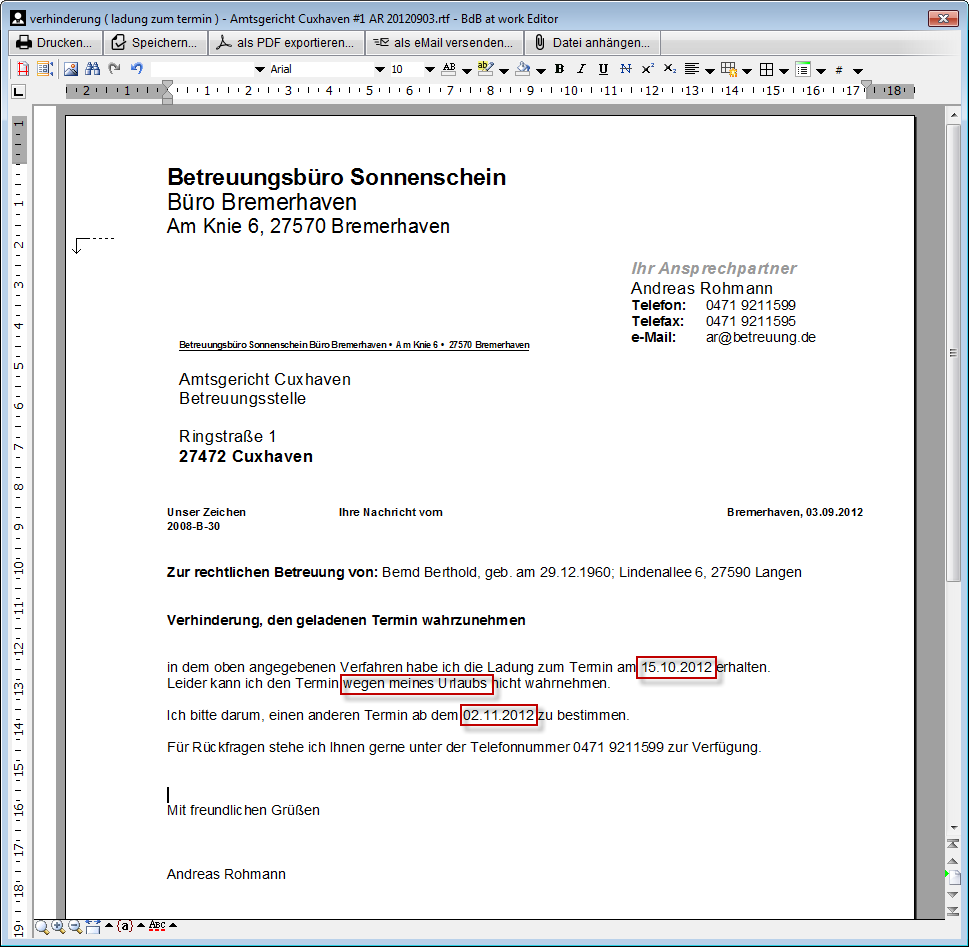Toggle strikethrough formatting

tap(625, 69)
